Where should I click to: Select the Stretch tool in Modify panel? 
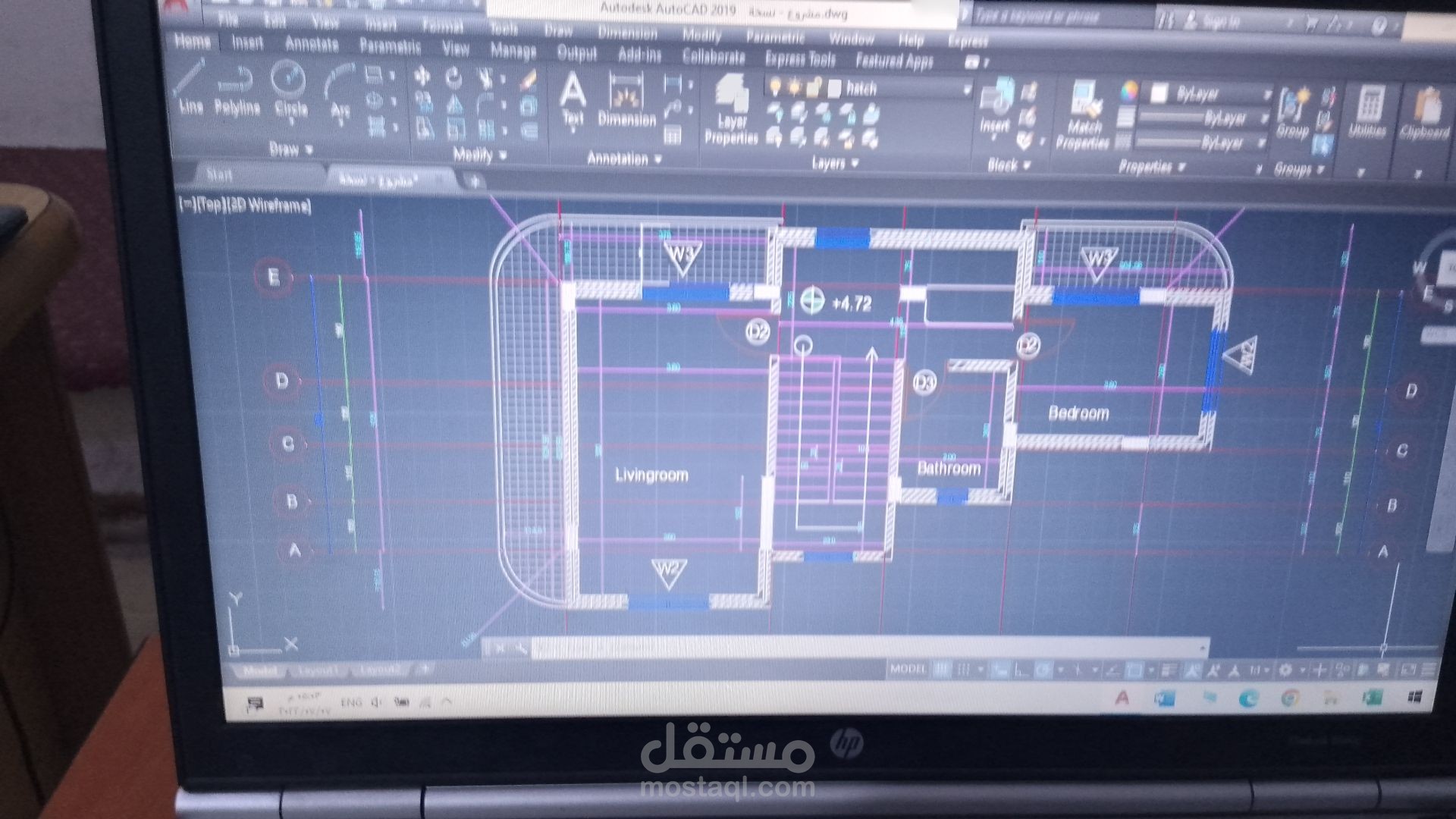(x=423, y=128)
